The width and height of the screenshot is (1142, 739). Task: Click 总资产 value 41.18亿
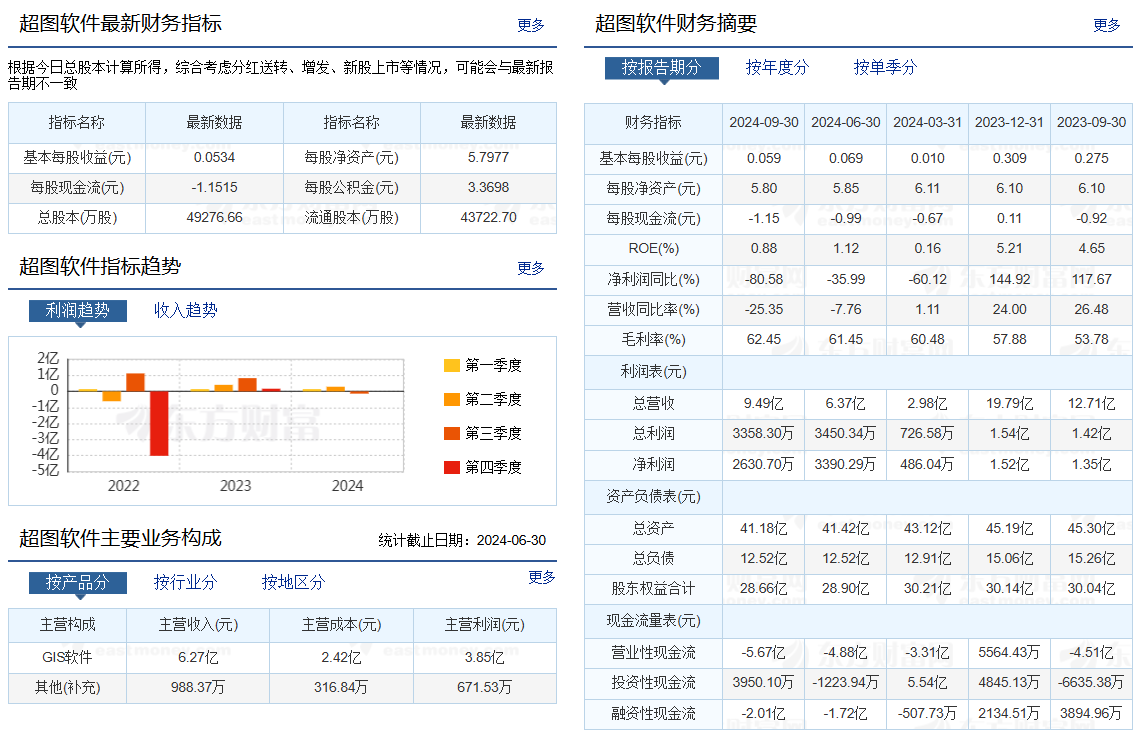point(763,529)
